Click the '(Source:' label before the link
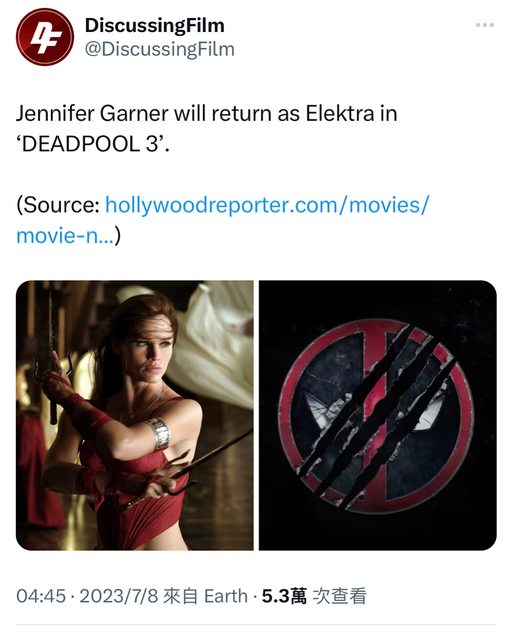The height and width of the screenshot is (640, 513). [x=58, y=204]
